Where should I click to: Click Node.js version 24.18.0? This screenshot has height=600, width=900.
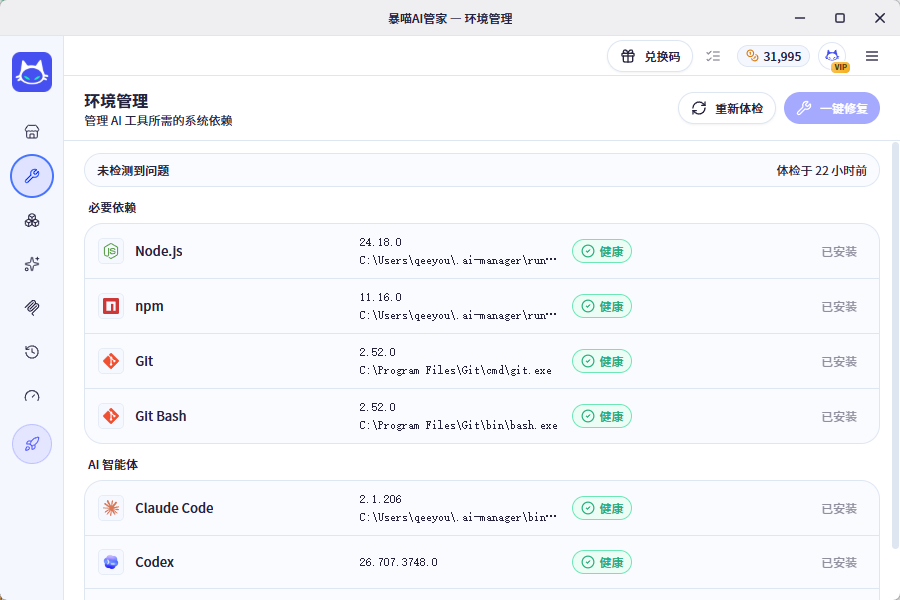tap(381, 242)
